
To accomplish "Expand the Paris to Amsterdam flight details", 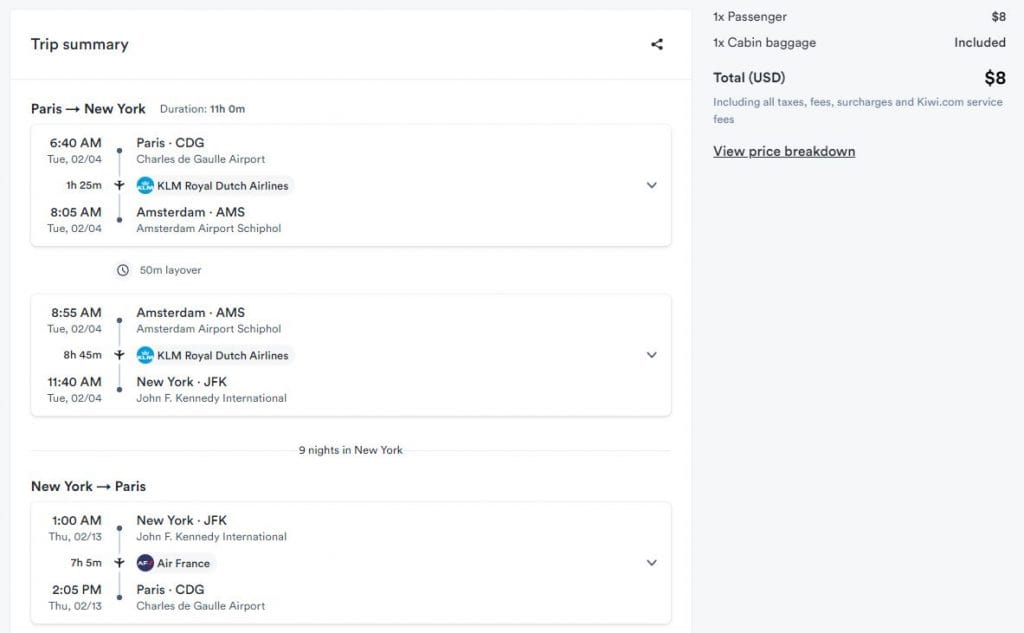I will (x=652, y=185).
